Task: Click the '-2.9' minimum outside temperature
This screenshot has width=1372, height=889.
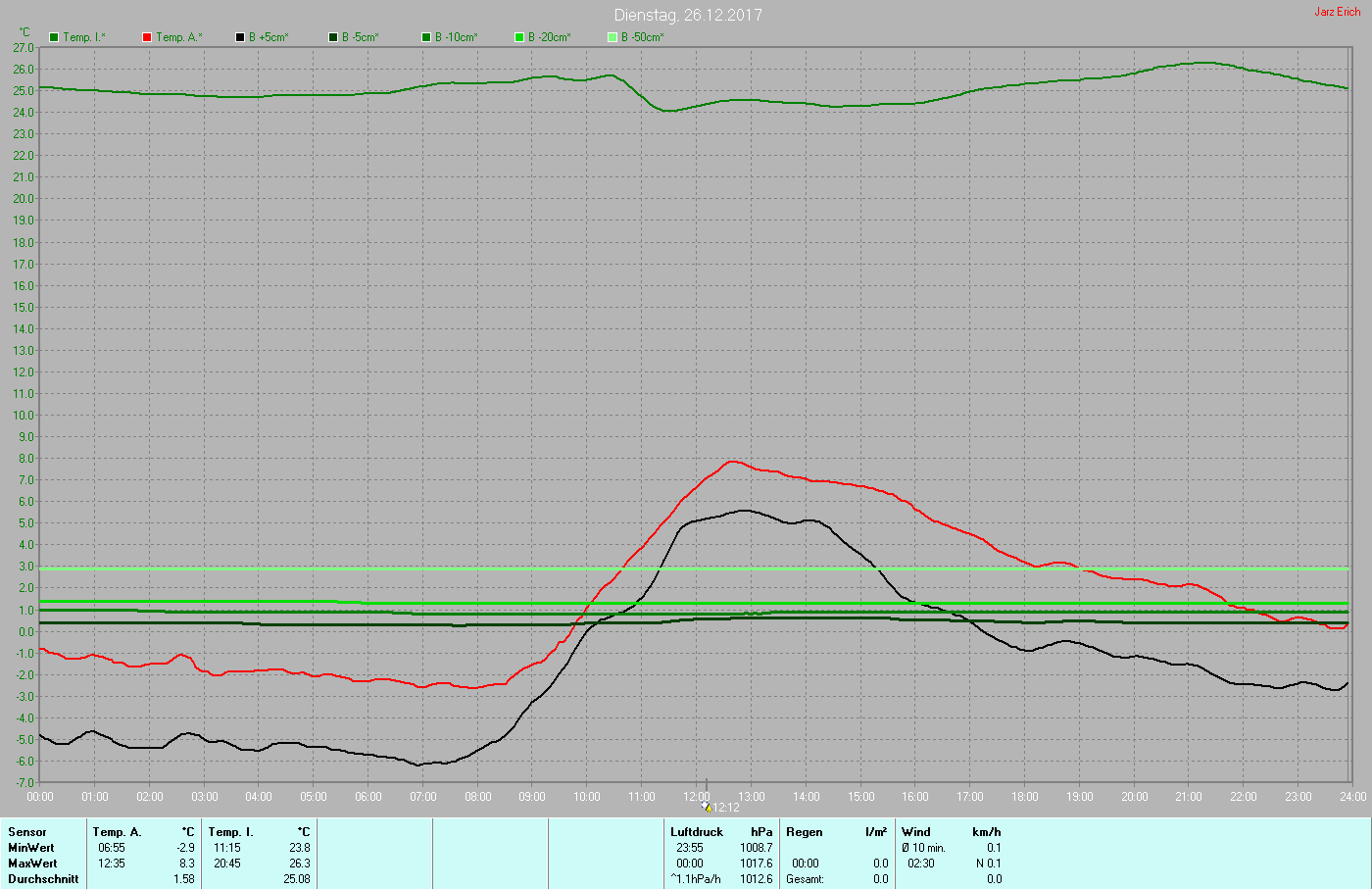Action: 185,848
